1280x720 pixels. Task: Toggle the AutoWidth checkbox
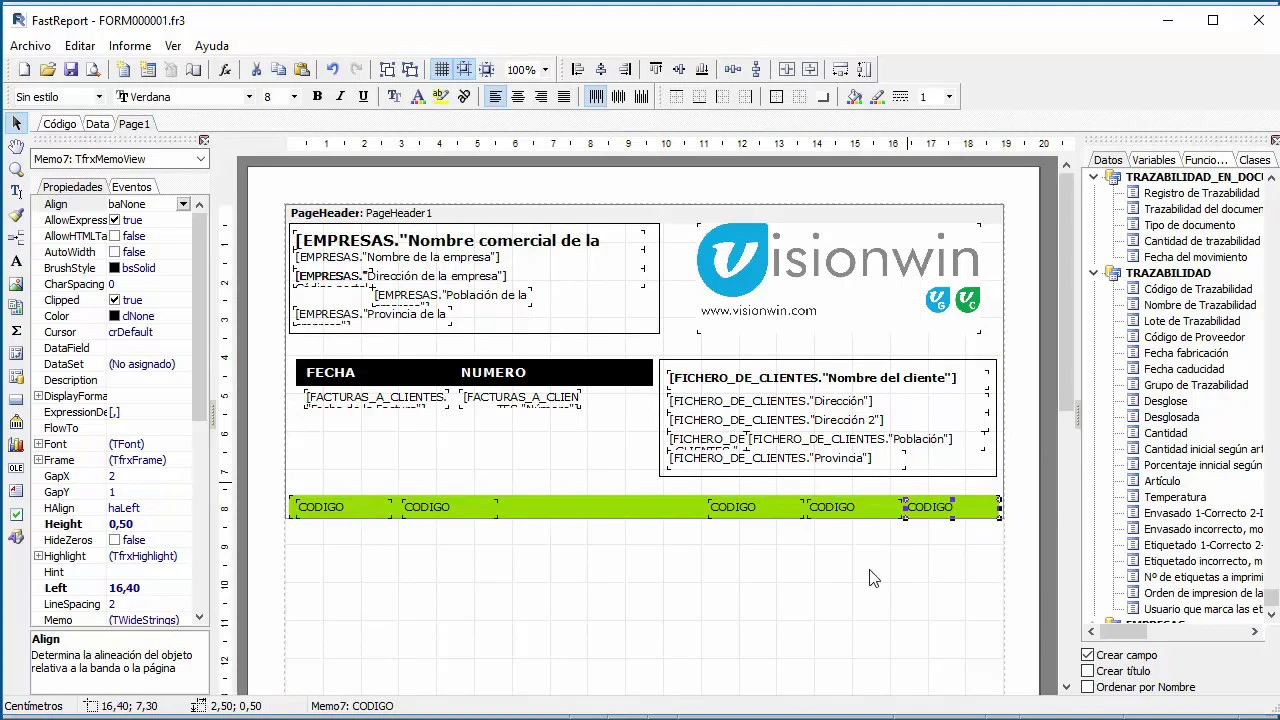114,252
